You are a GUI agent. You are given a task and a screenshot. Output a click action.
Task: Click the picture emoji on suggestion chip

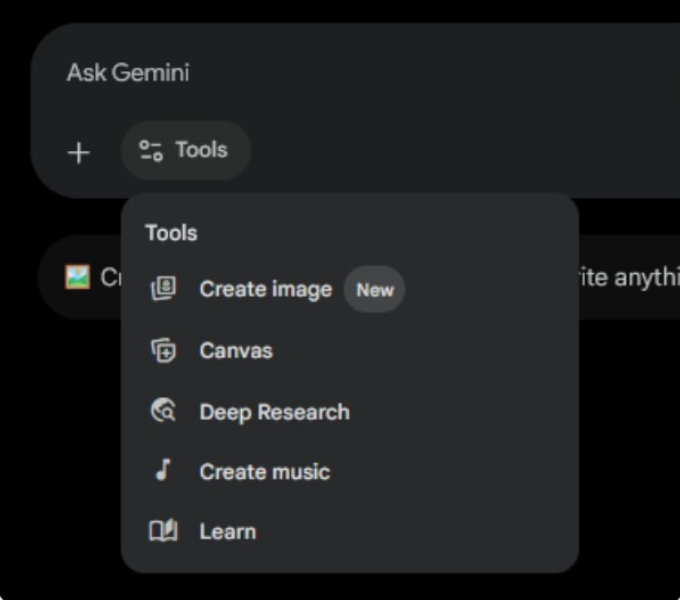click(78, 277)
